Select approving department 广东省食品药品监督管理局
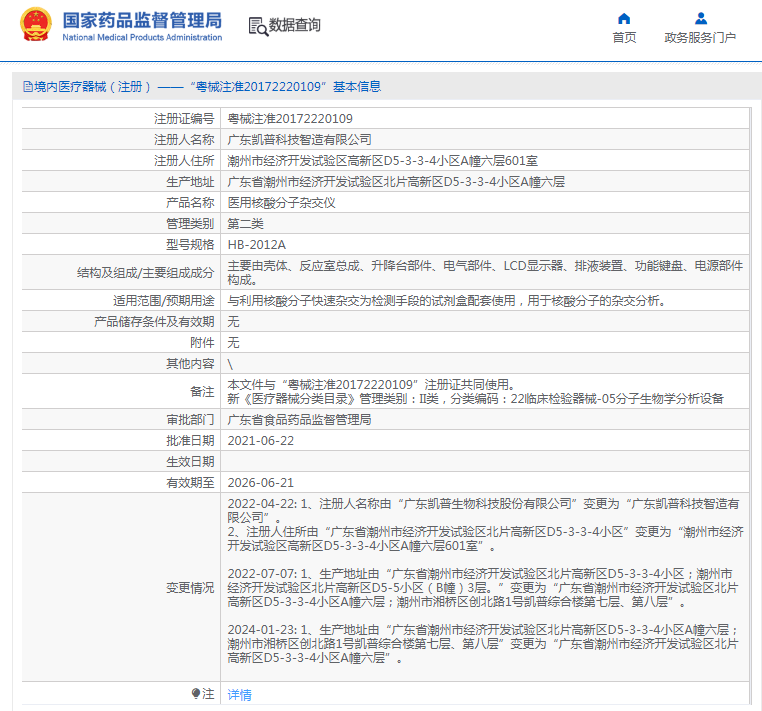This screenshot has height=711, width=762. [x=299, y=419]
